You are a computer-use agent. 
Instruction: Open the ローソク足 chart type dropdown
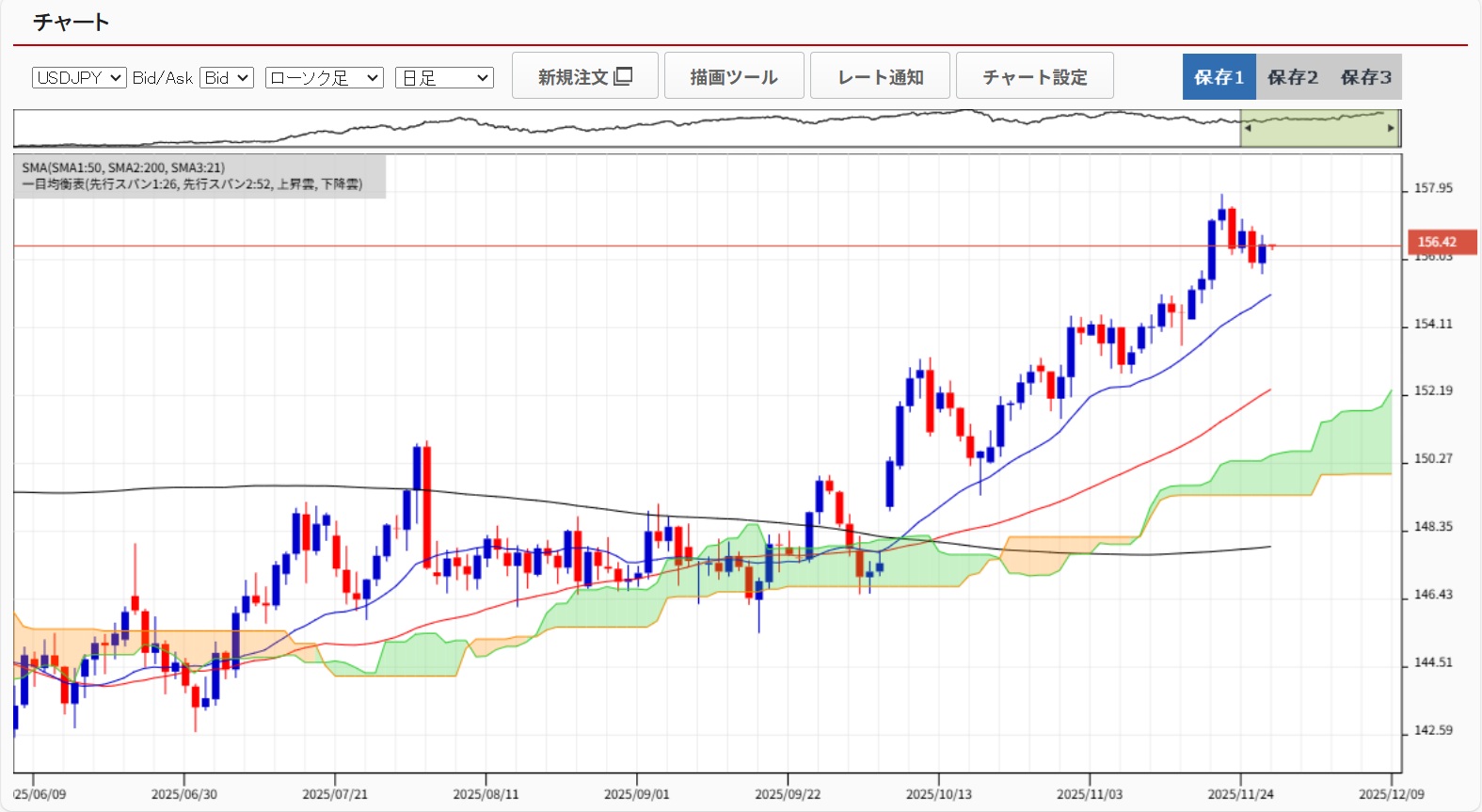324,78
